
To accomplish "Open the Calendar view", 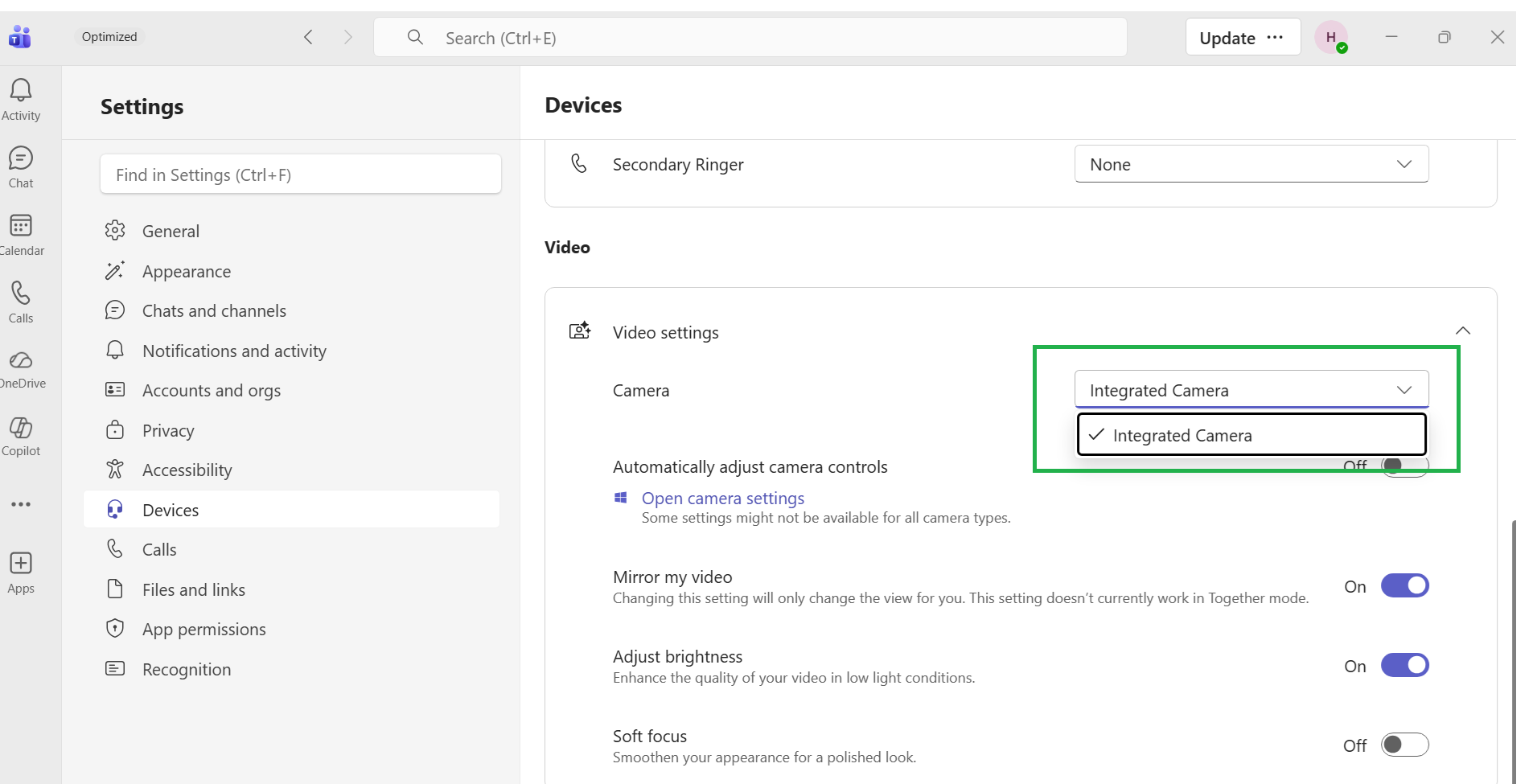I will tap(21, 235).
